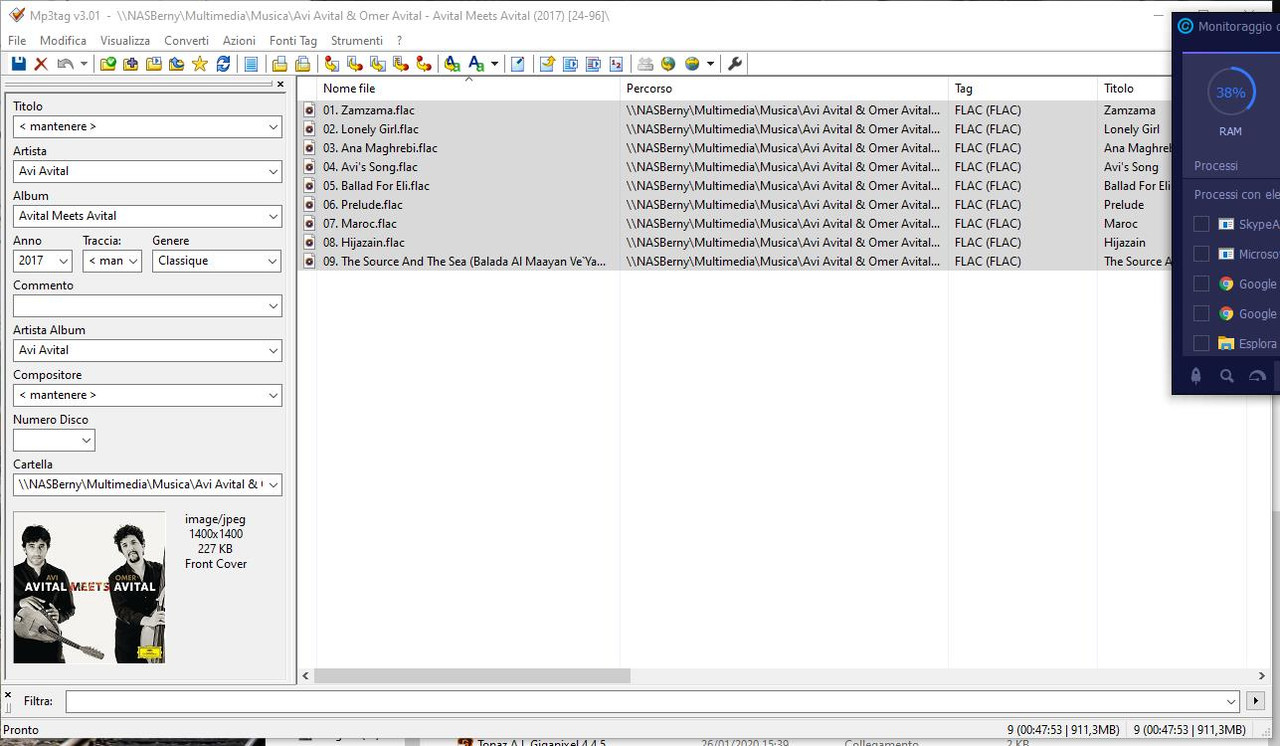Click the Change directory folder icon

(x=108, y=64)
